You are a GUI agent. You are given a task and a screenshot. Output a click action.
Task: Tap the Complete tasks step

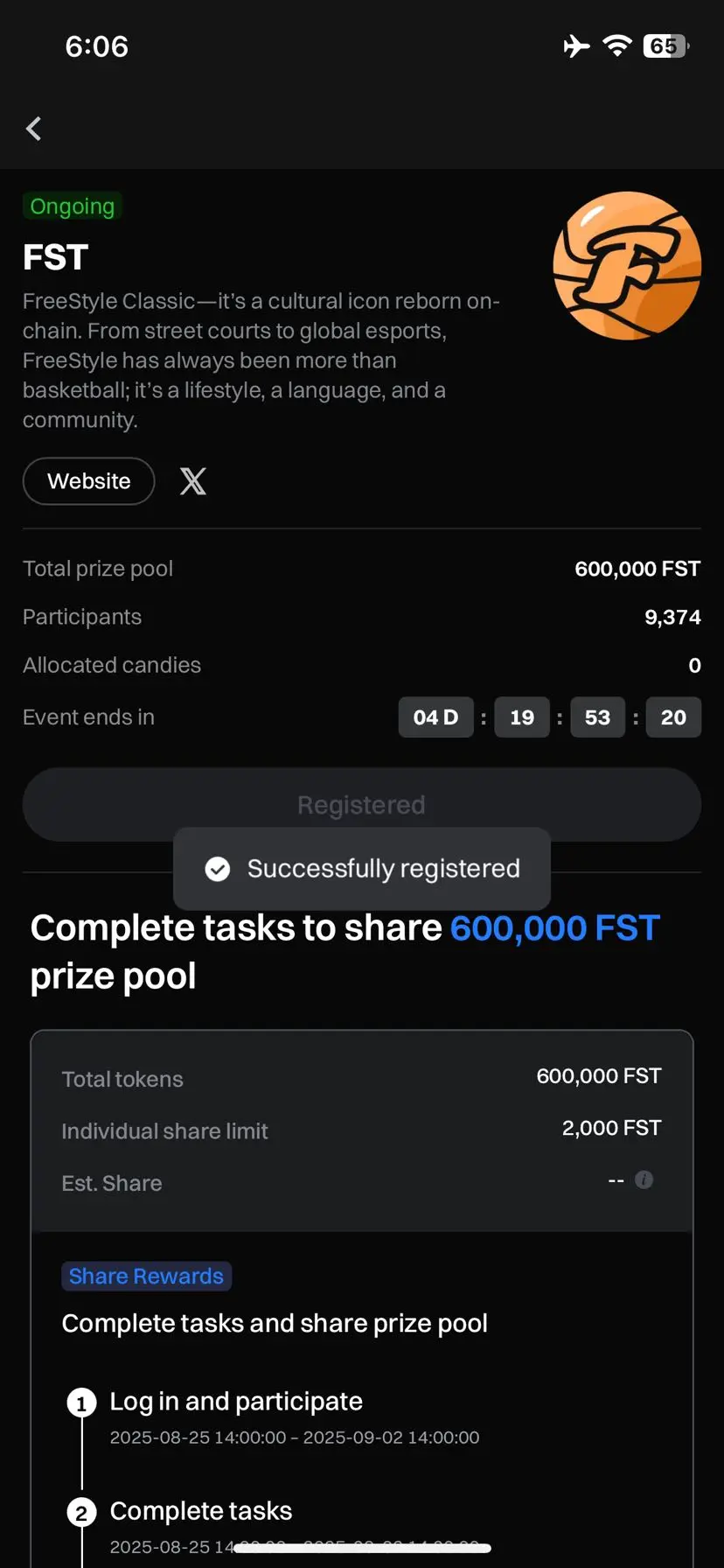(x=201, y=1511)
